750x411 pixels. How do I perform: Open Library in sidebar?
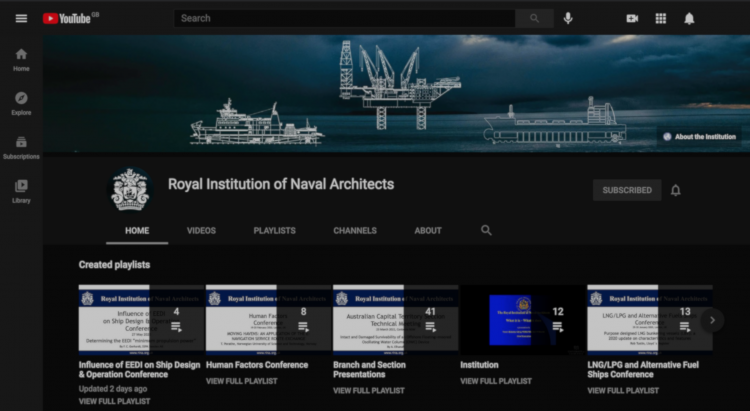click(21, 191)
